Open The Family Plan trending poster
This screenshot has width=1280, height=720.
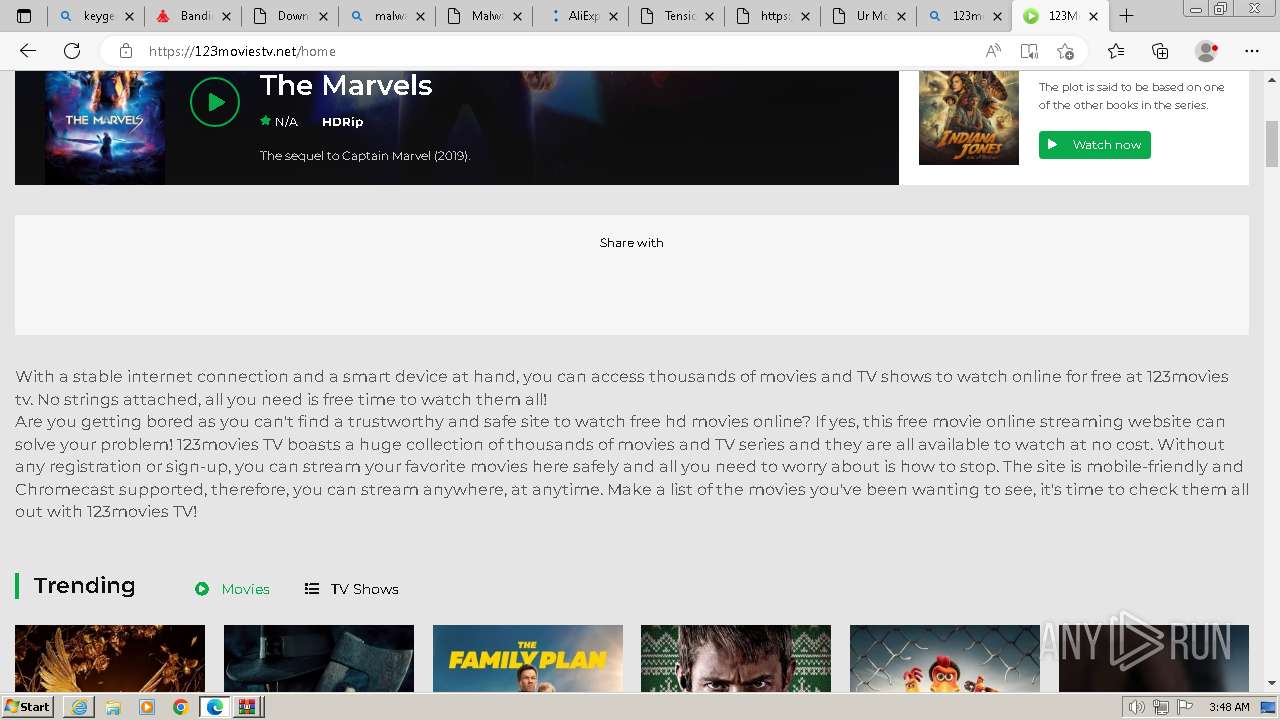(x=528, y=658)
